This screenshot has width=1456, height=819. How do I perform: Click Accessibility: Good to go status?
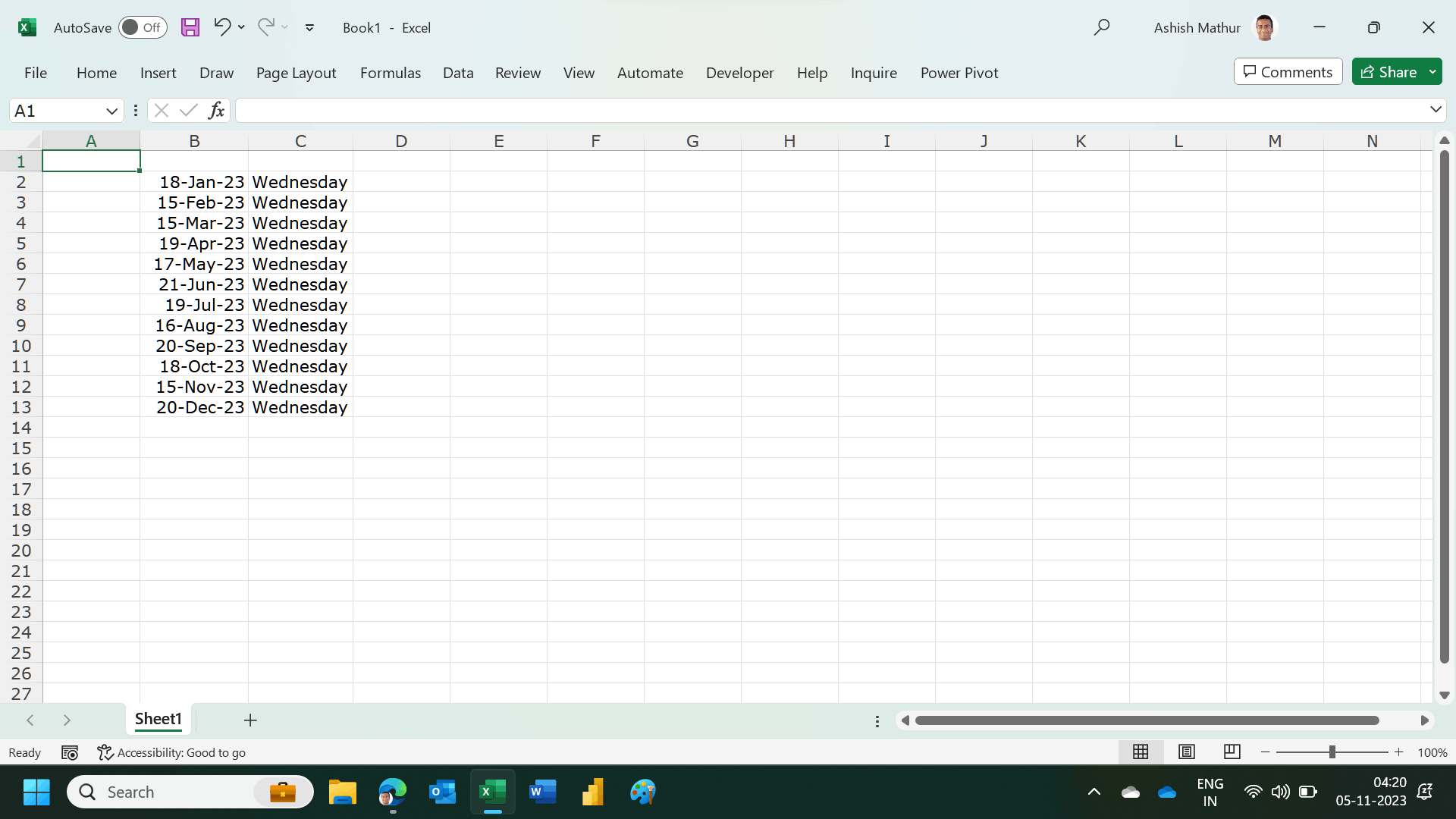(172, 752)
